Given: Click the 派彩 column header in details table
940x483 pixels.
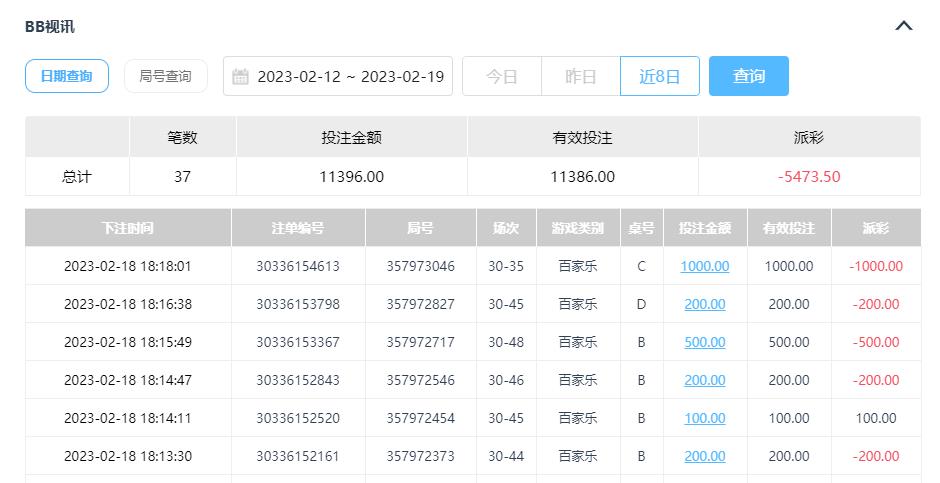Looking at the screenshot, I should pos(875,228).
